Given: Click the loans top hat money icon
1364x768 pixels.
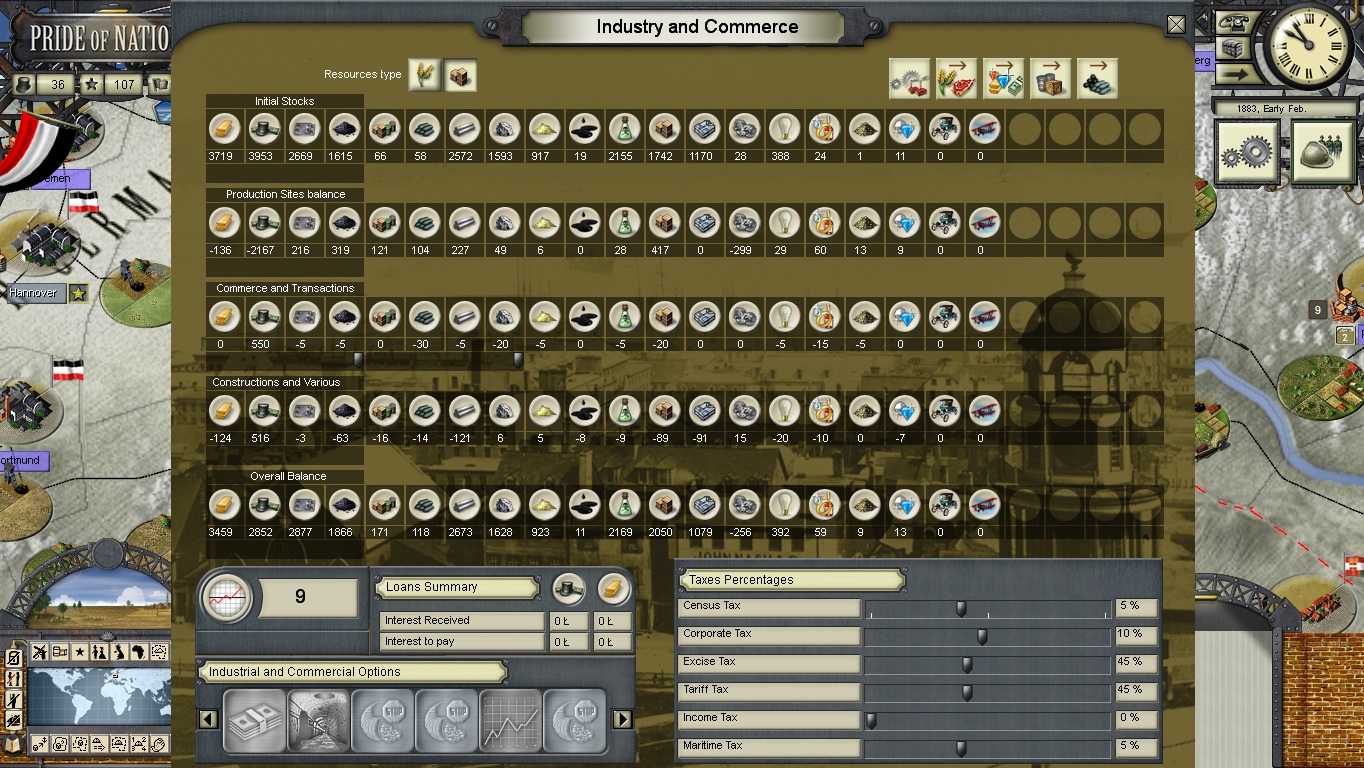Looking at the screenshot, I should (568, 589).
